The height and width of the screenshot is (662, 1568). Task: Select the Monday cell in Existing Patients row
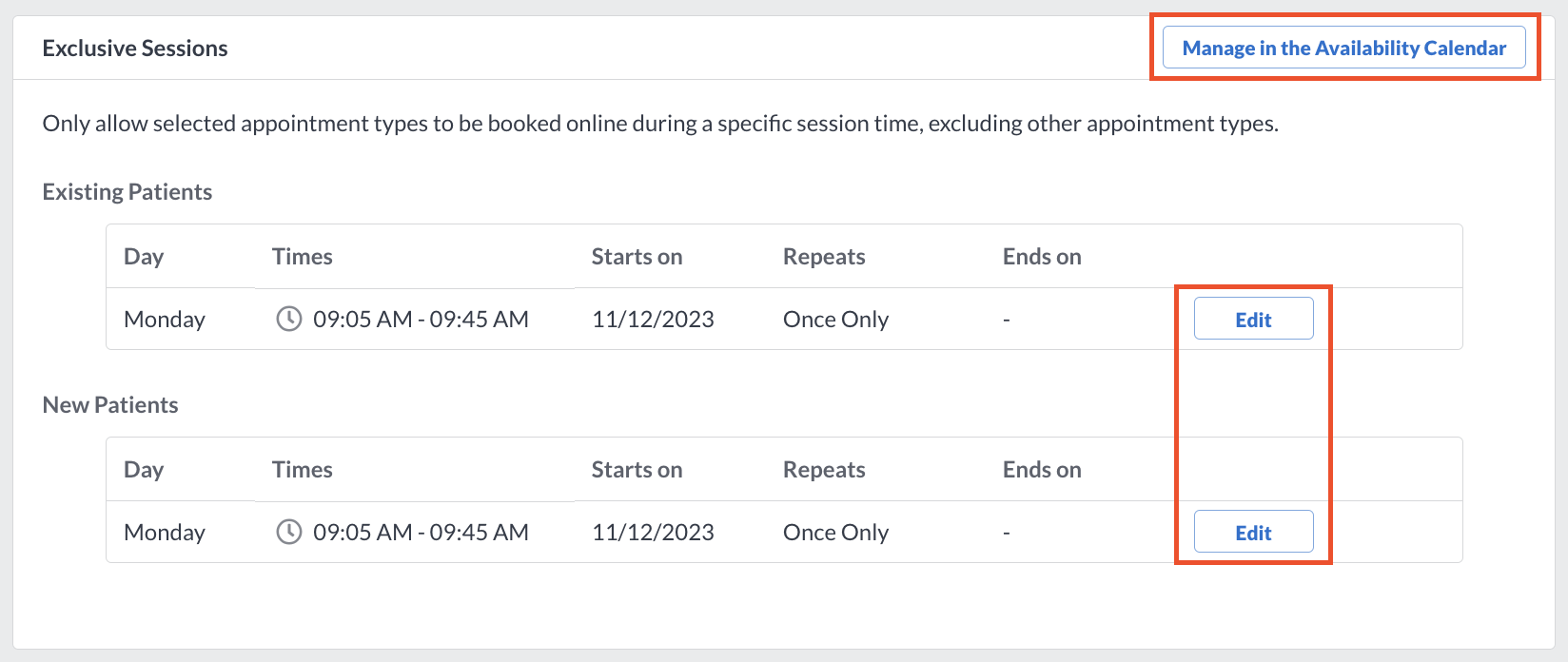point(165,320)
